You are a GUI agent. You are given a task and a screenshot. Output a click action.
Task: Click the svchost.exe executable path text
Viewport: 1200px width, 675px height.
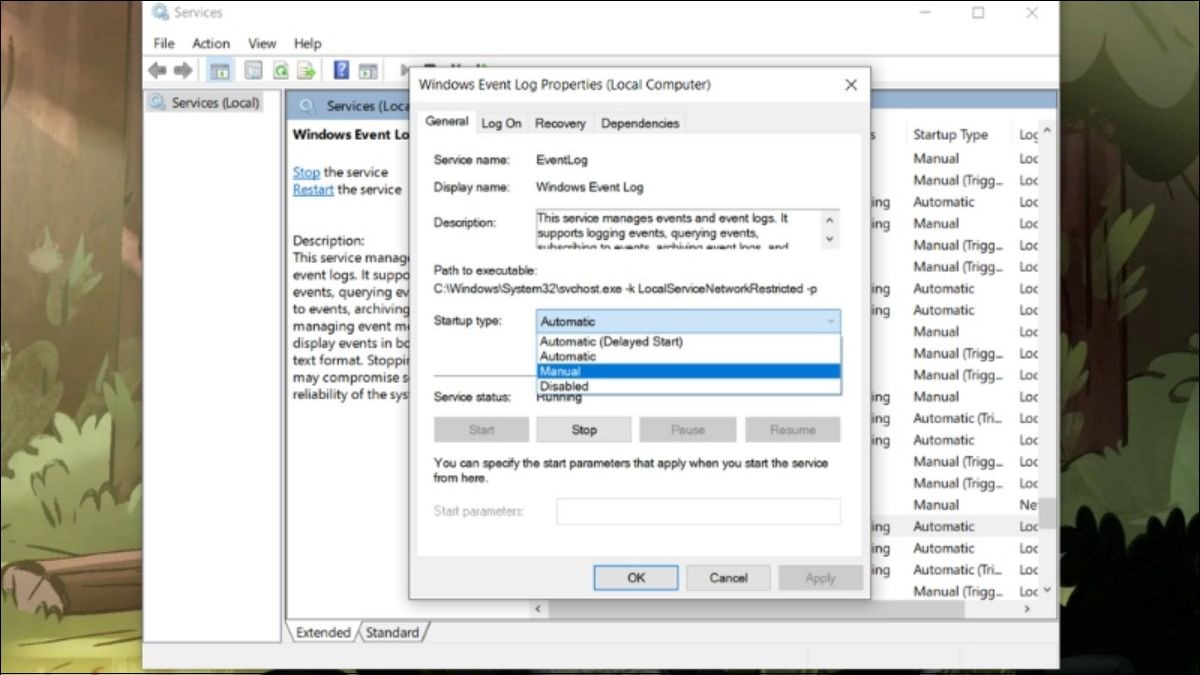click(x=625, y=288)
